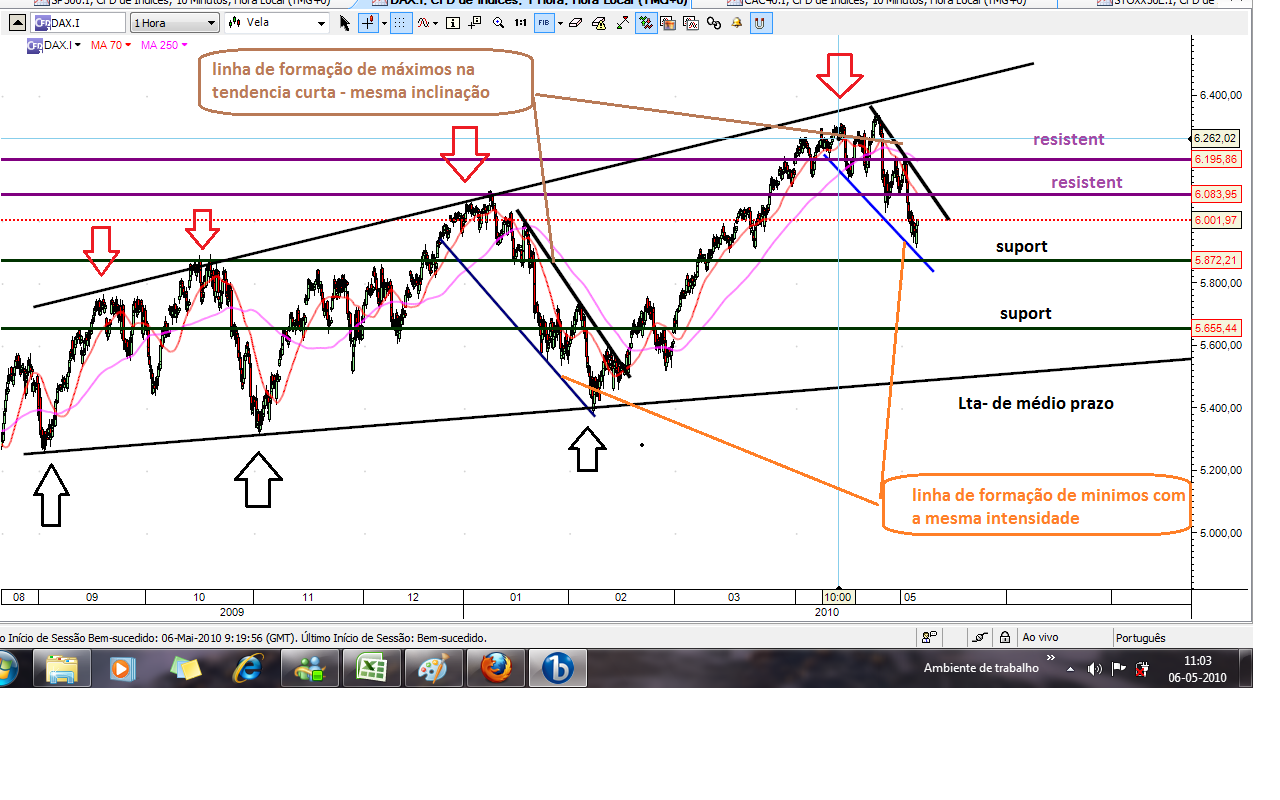Toggle the highlighted green-red arrows button
The height and width of the screenshot is (800, 1280).
pos(646,23)
